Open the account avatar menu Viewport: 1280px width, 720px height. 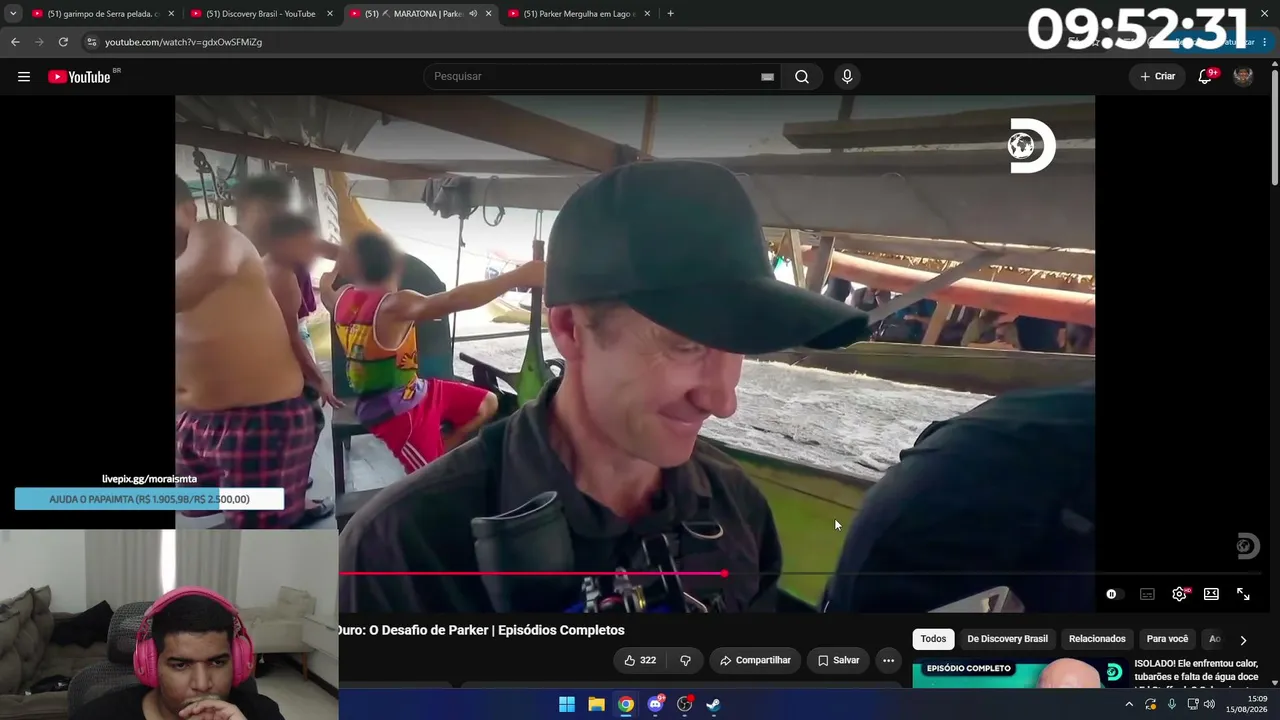pyautogui.click(x=1243, y=77)
